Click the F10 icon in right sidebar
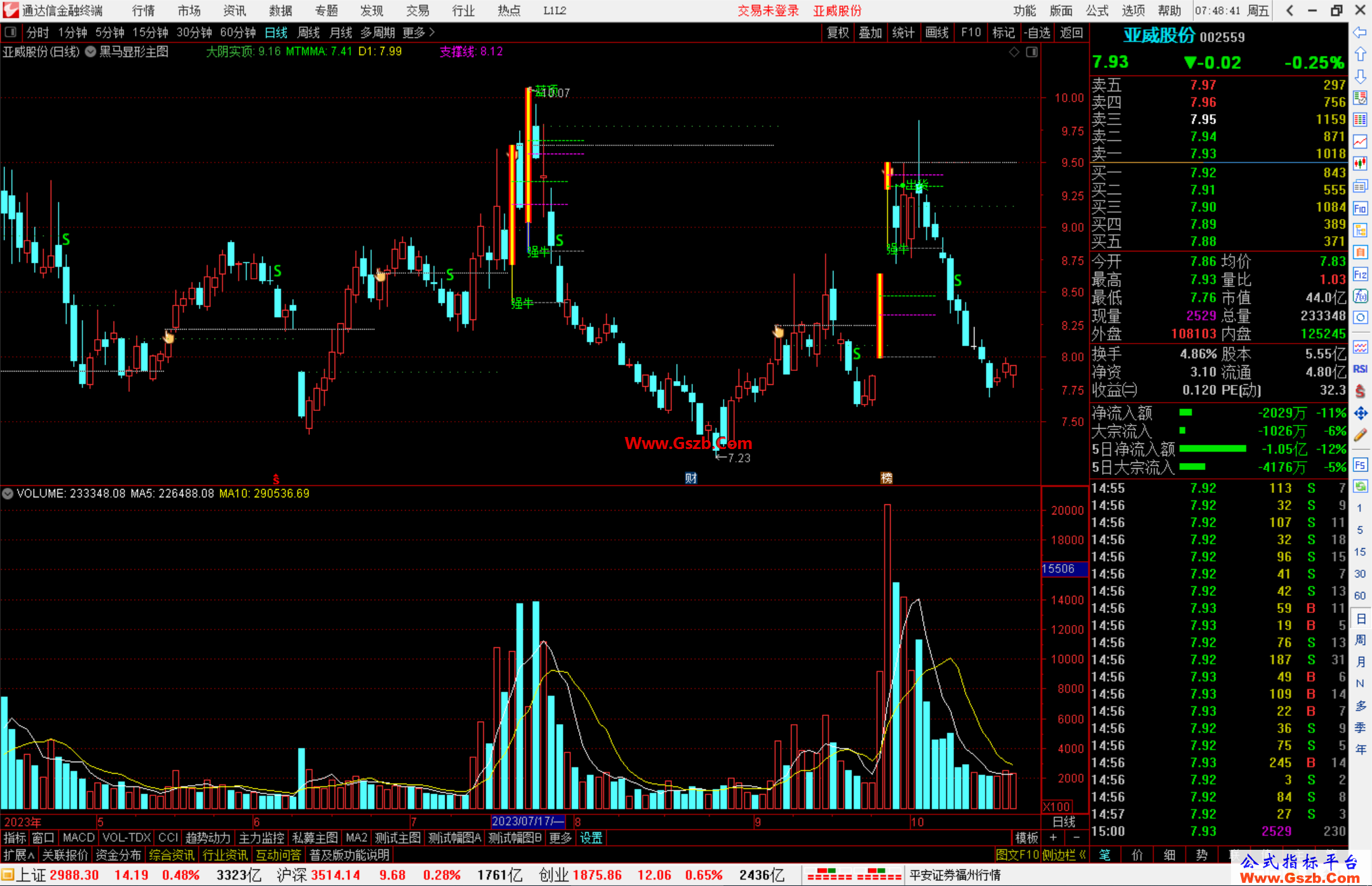This screenshot has height=886, width=1372. coord(1360,208)
